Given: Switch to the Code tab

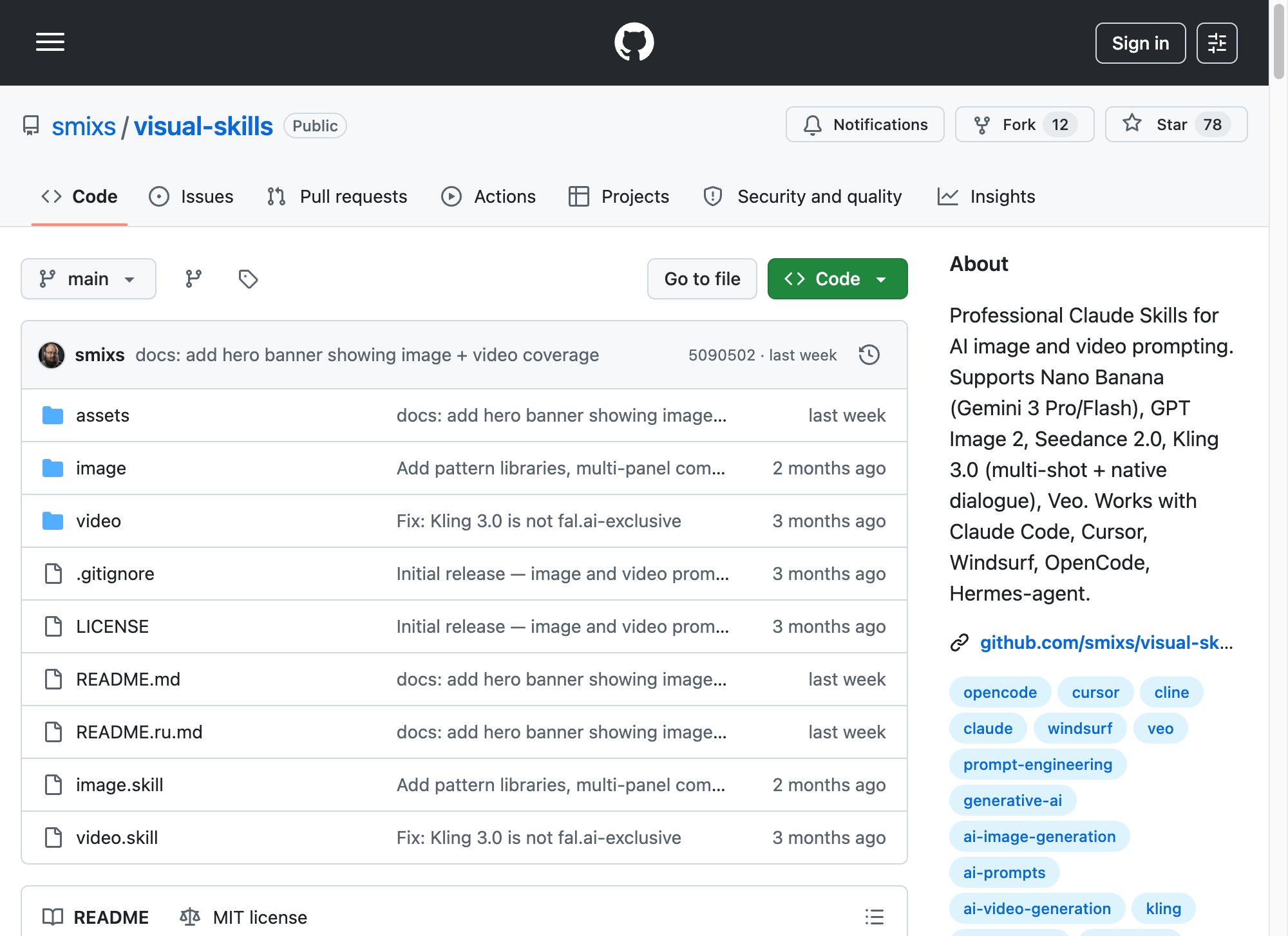Looking at the screenshot, I should (x=79, y=196).
